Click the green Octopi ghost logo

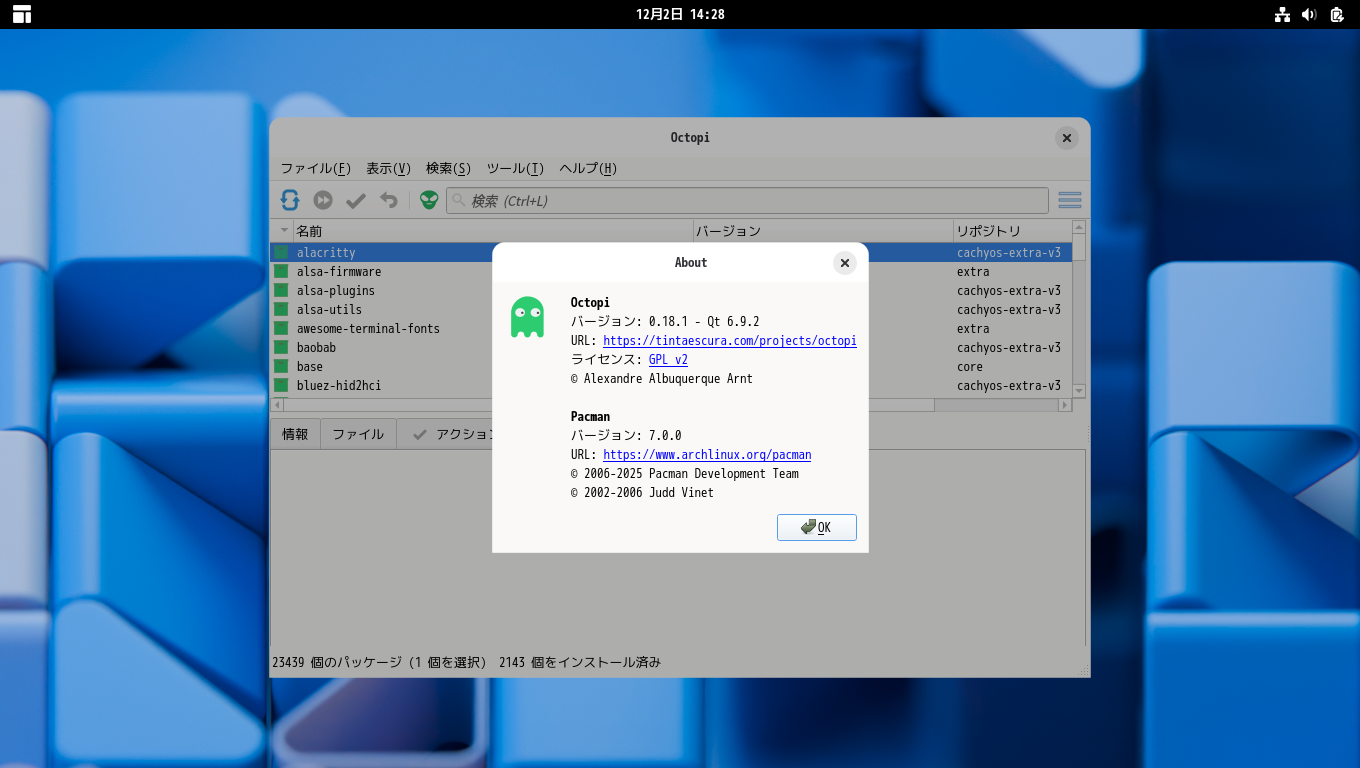pos(527,317)
